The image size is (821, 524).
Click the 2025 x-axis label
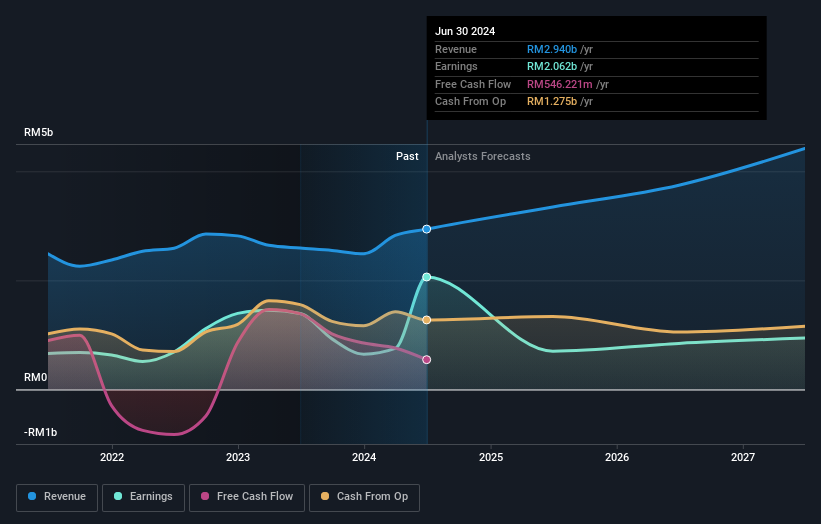tap(491, 458)
